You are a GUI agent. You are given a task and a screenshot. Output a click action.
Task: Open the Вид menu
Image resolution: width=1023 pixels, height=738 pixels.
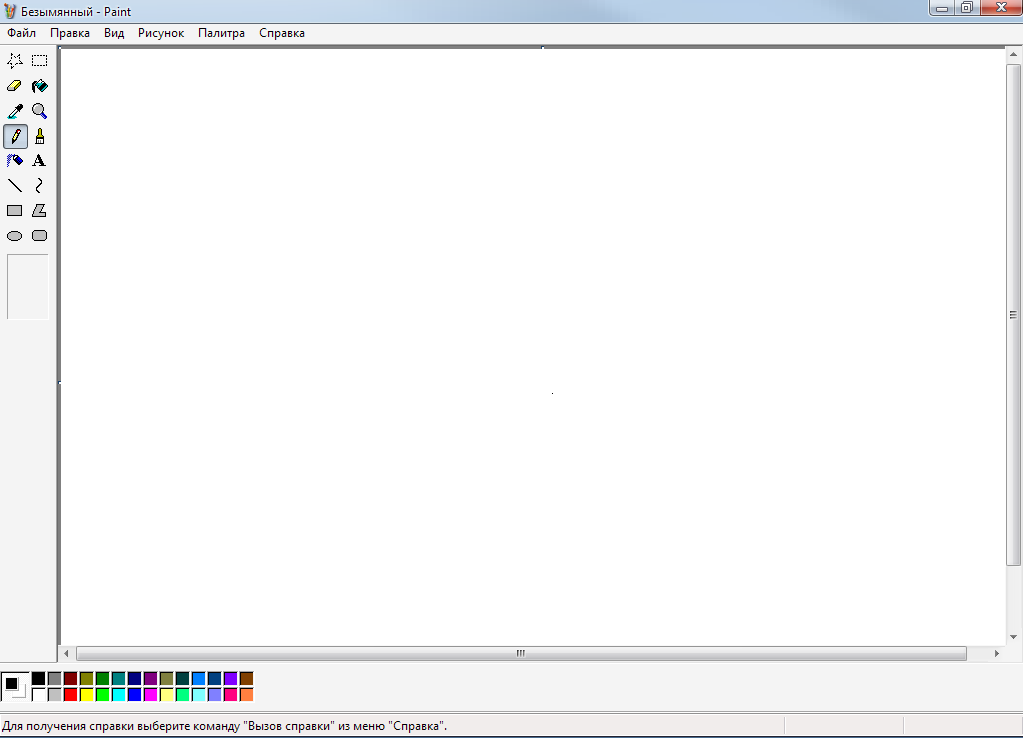(x=114, y=33)
